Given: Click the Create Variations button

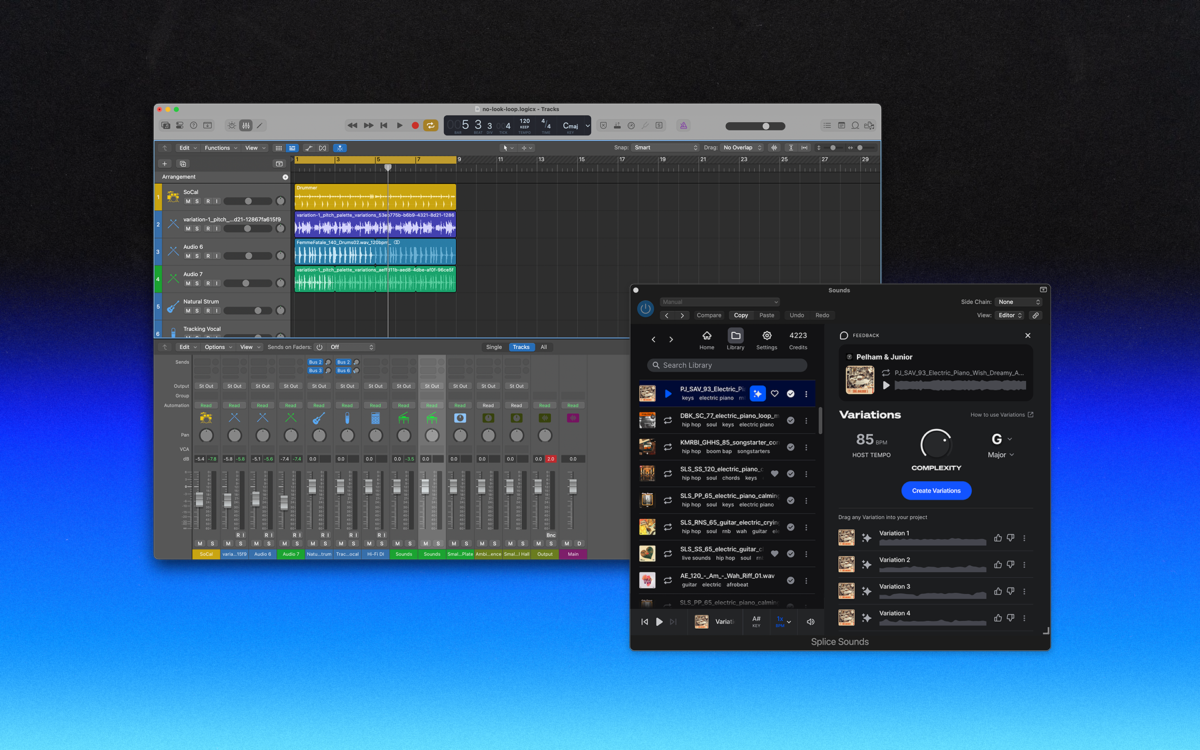Looking at the screenshot, I should pos(936,491).
